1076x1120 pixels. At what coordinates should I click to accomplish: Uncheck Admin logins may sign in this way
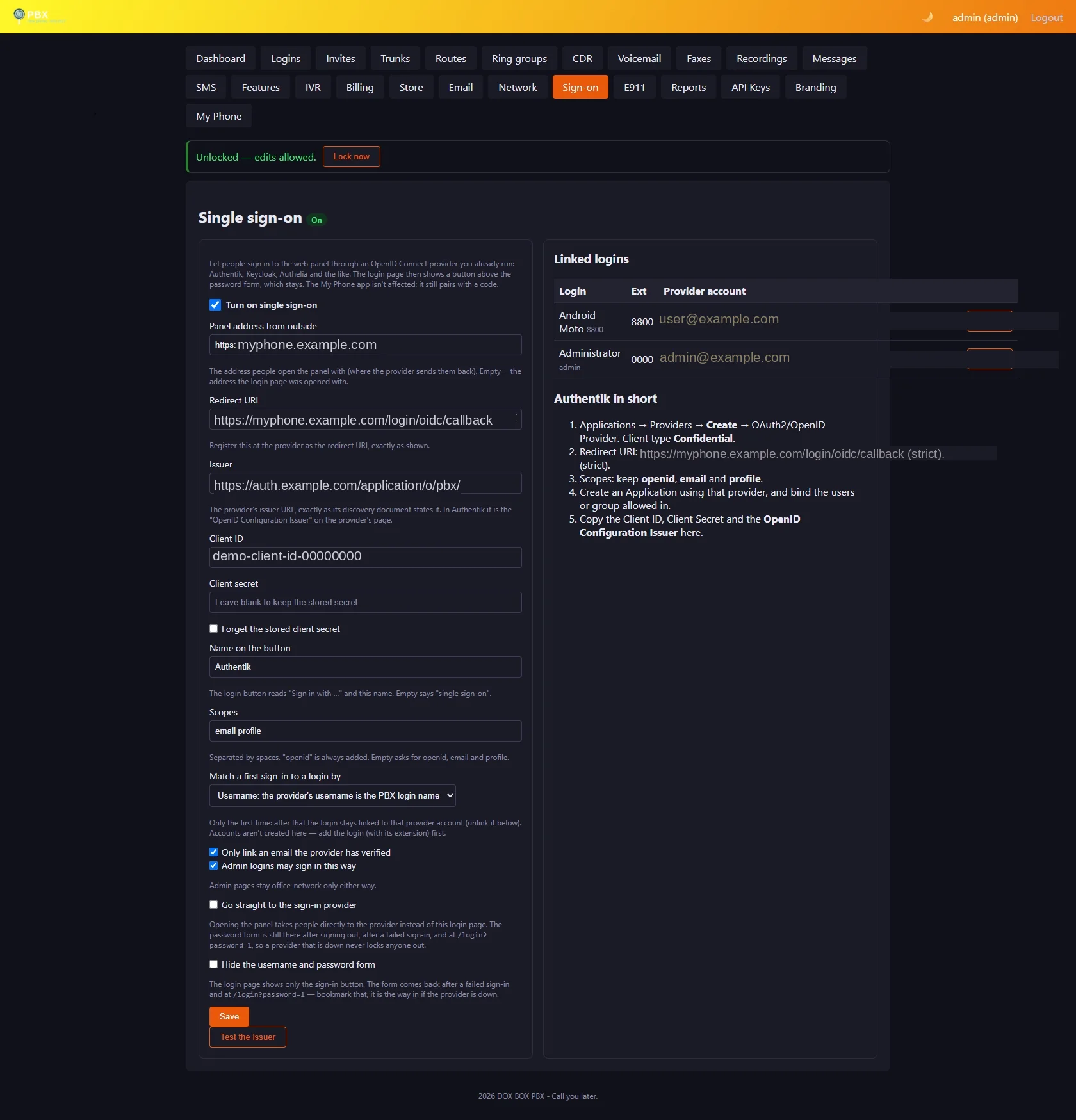[x=214, y=866]
